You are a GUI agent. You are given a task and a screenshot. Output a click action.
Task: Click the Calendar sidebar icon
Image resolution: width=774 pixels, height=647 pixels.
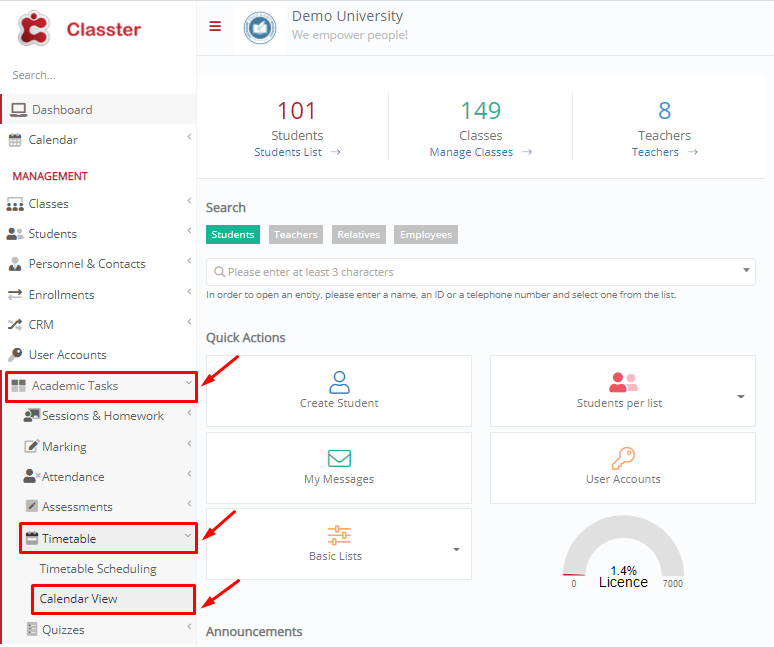point(15,140)
